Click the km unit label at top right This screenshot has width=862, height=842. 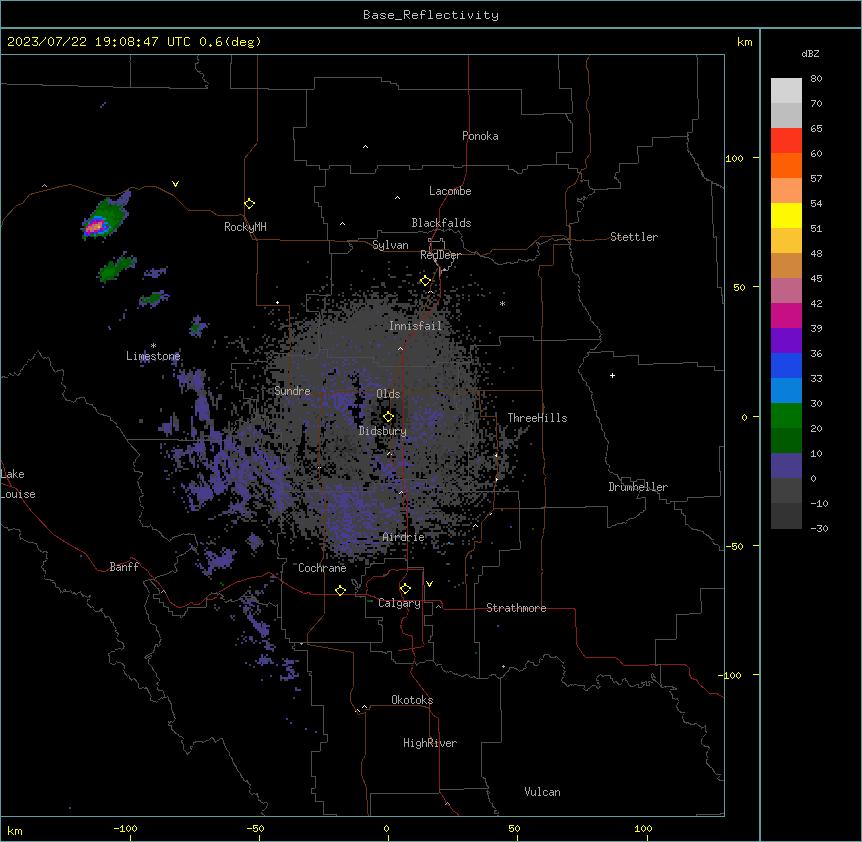point(745,42)
